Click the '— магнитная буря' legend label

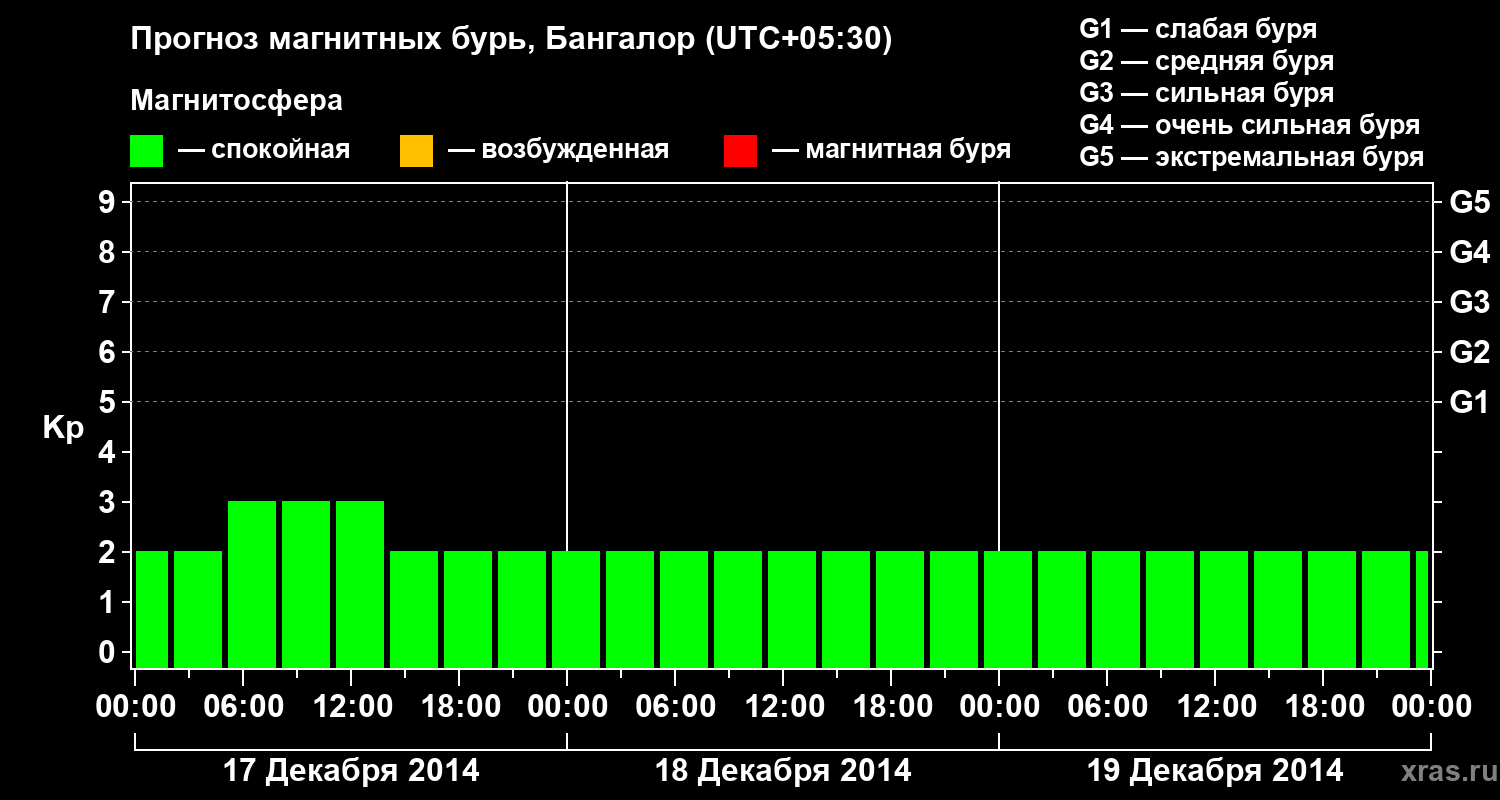pos(891,150)
